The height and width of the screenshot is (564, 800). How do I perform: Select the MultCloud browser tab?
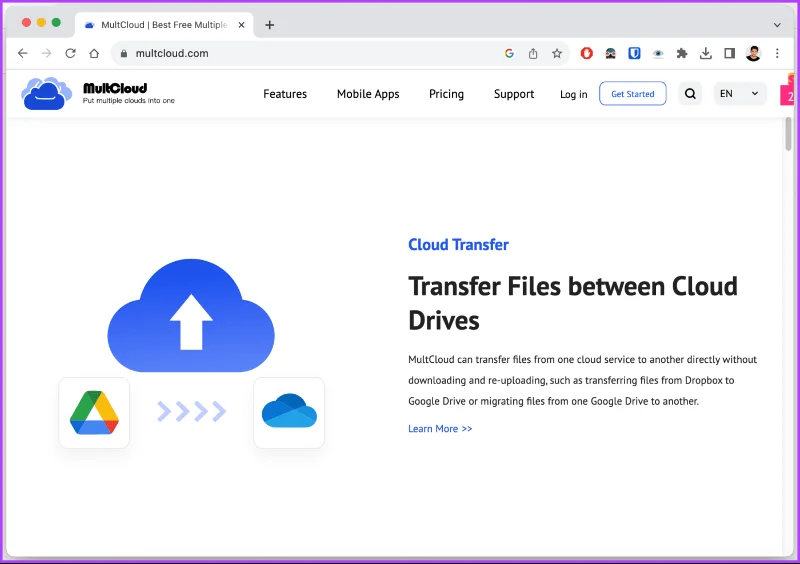[164, 24]
